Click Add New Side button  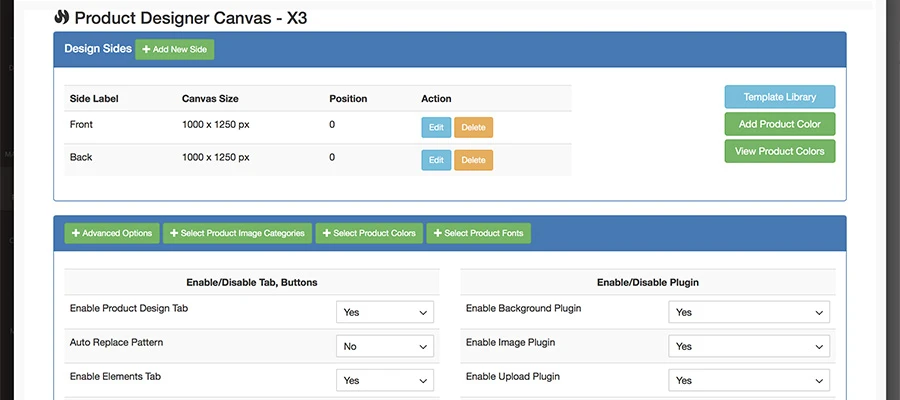pyautogui.click(x=174, y=49)
